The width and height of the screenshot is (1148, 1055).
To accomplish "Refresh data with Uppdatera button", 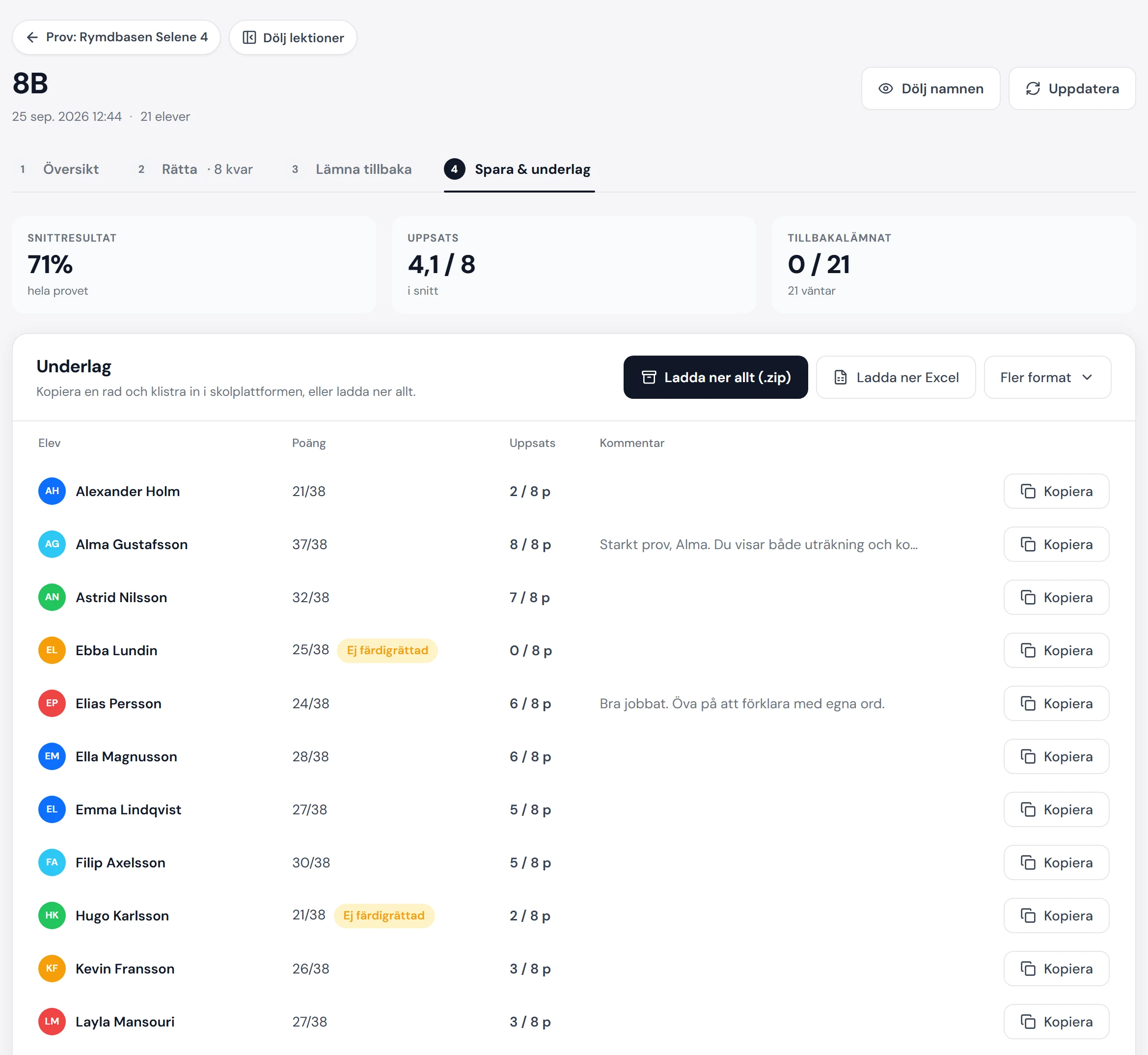I will [1072, 88].
